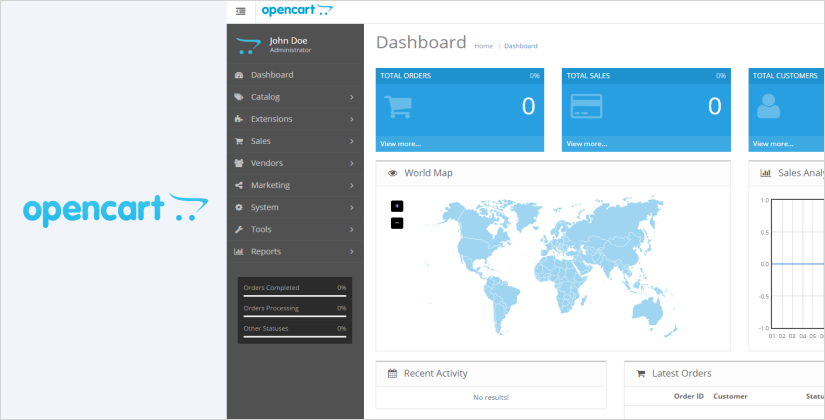This screenshot has width=825, height=420.
Task: Zoom out on the World Map
Action: 397,222
